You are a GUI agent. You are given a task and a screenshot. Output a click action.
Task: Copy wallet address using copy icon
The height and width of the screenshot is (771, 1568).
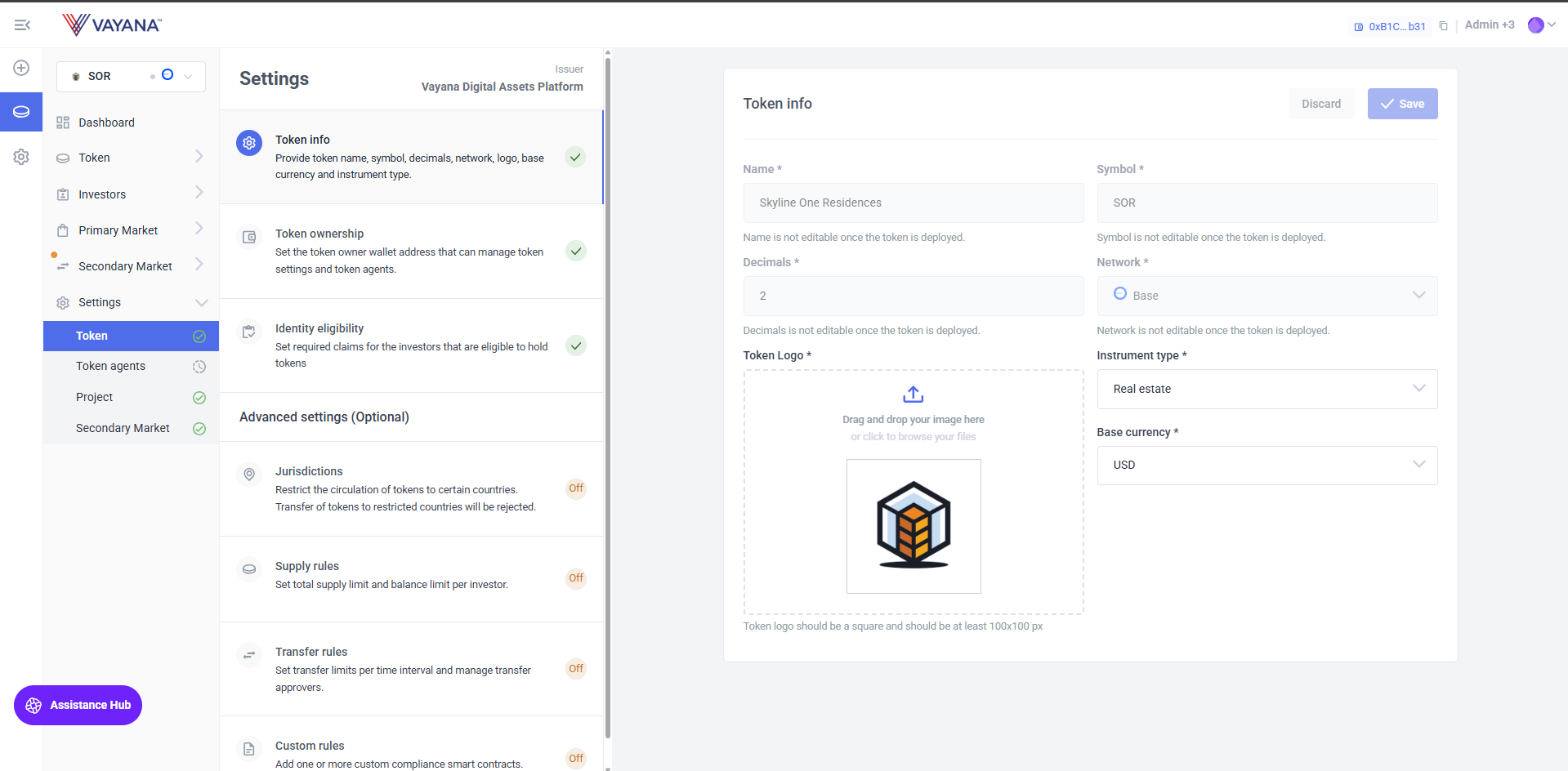1443,26
